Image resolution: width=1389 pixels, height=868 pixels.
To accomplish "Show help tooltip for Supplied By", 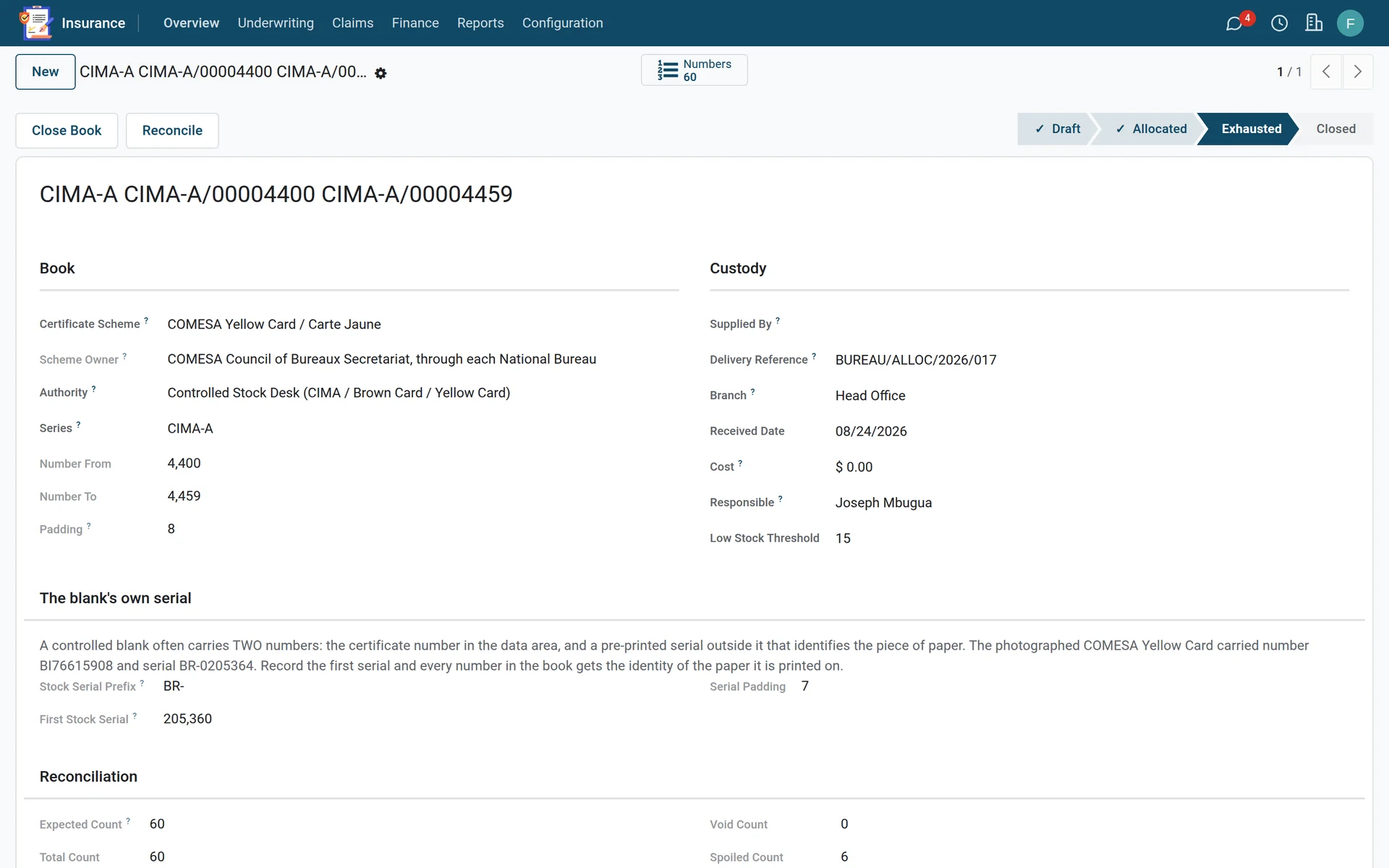I will click(x=778, y=320).
